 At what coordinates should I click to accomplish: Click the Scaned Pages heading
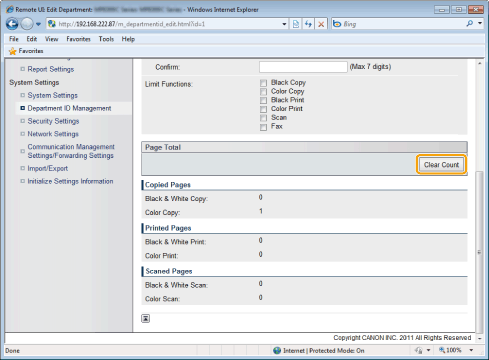tap(169, 271)
